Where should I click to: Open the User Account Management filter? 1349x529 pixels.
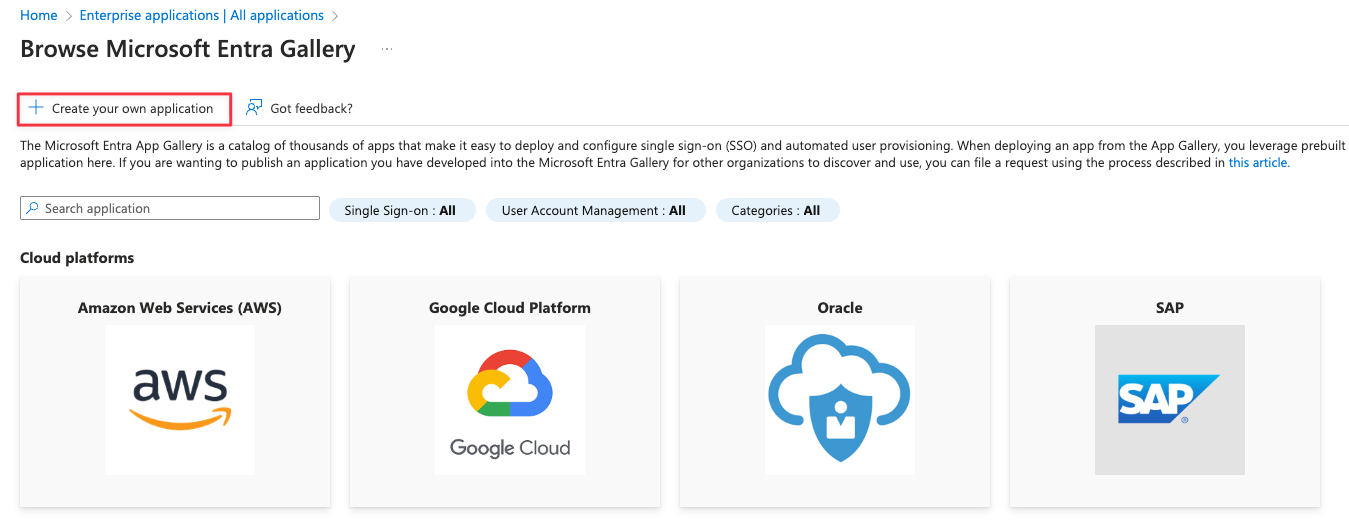pyautogui.click(x=594, y=211)
